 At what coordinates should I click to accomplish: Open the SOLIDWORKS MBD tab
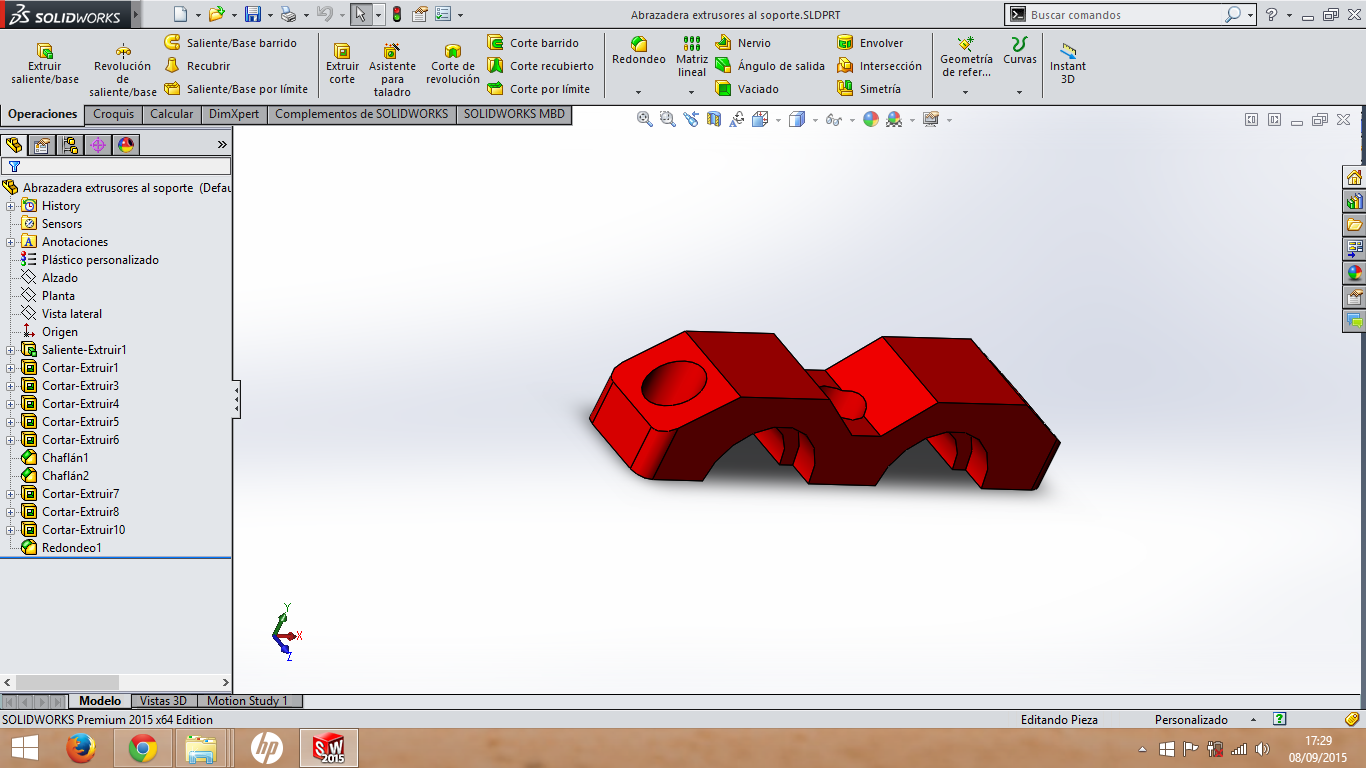(x=514, y=114)
